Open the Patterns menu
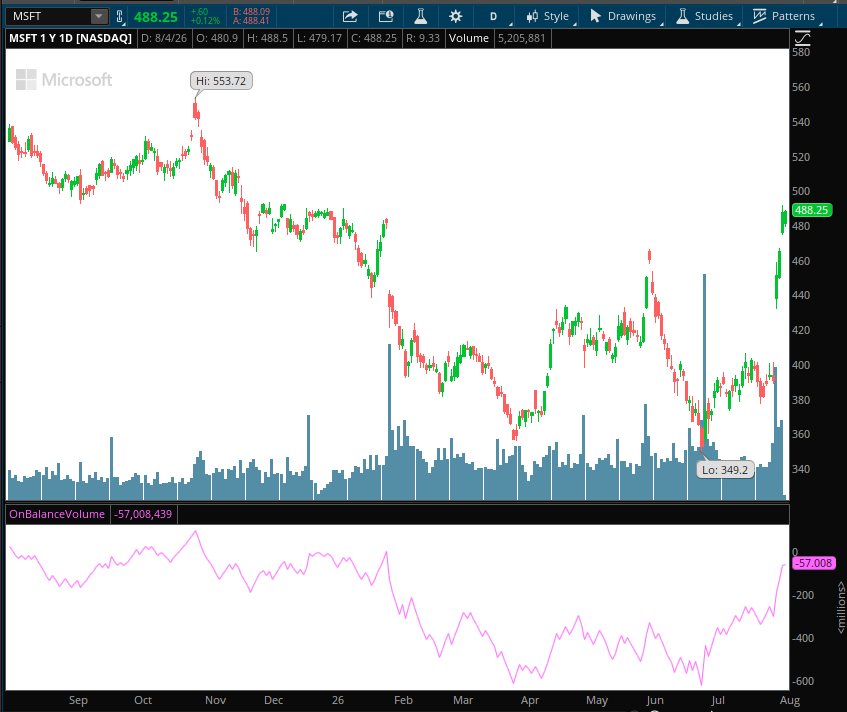This screenshot has height=712, width=847. (x=793, y=16)
